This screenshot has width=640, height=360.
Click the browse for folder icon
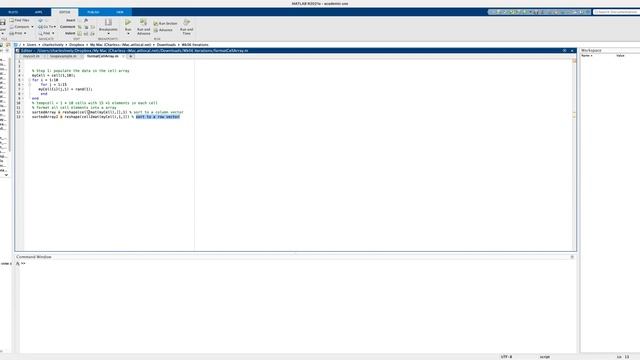tap(8, 44)
